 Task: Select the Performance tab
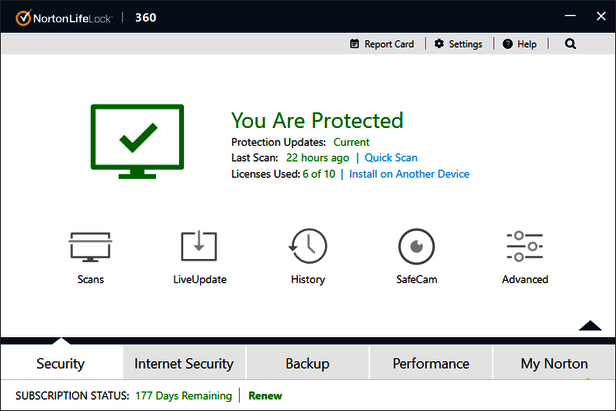[x=430, y=363]
